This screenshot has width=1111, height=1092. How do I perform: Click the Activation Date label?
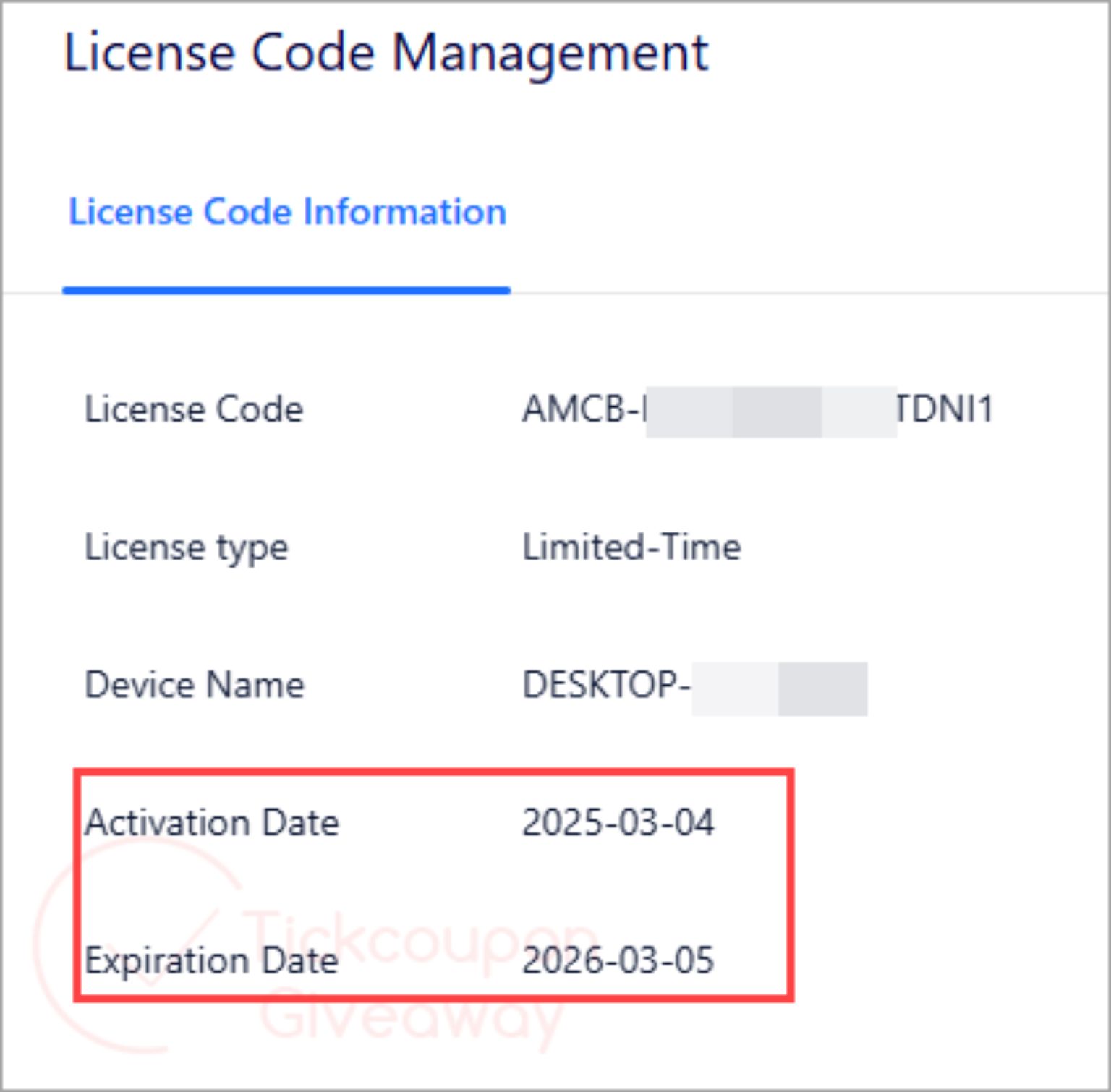[212, 822]
